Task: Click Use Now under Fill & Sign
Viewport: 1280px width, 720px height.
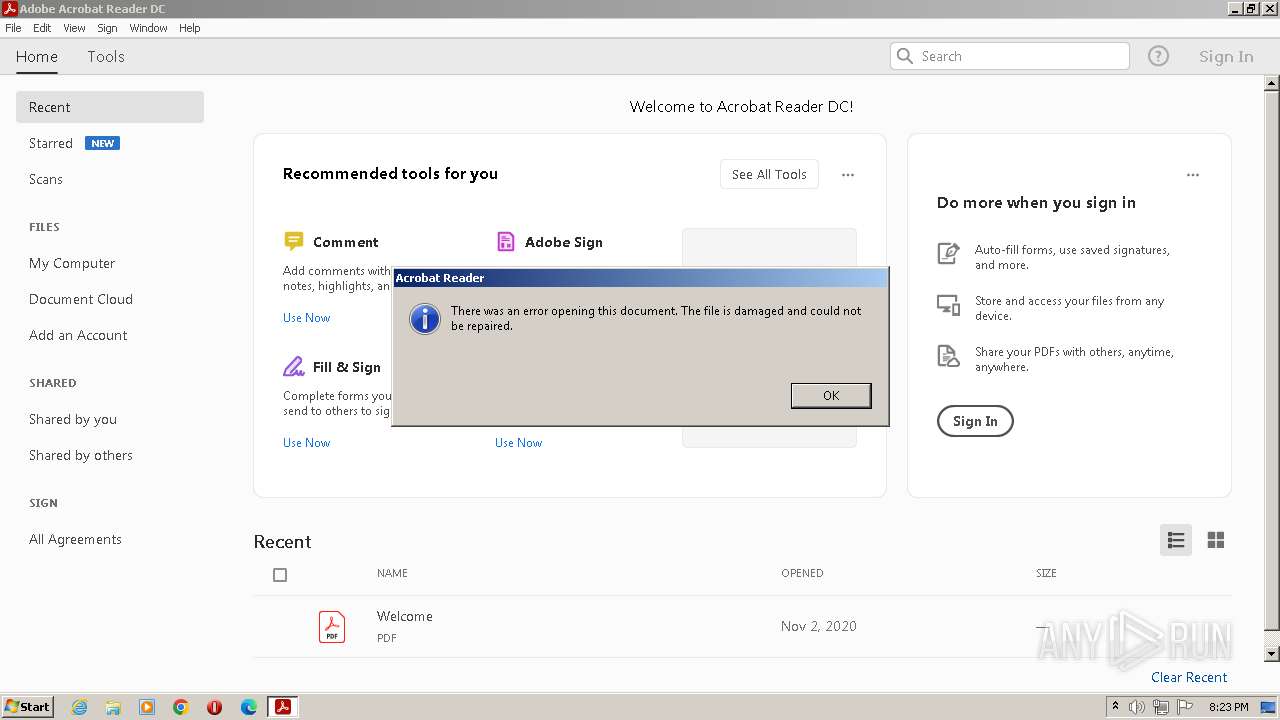Action: click(306, 443)
